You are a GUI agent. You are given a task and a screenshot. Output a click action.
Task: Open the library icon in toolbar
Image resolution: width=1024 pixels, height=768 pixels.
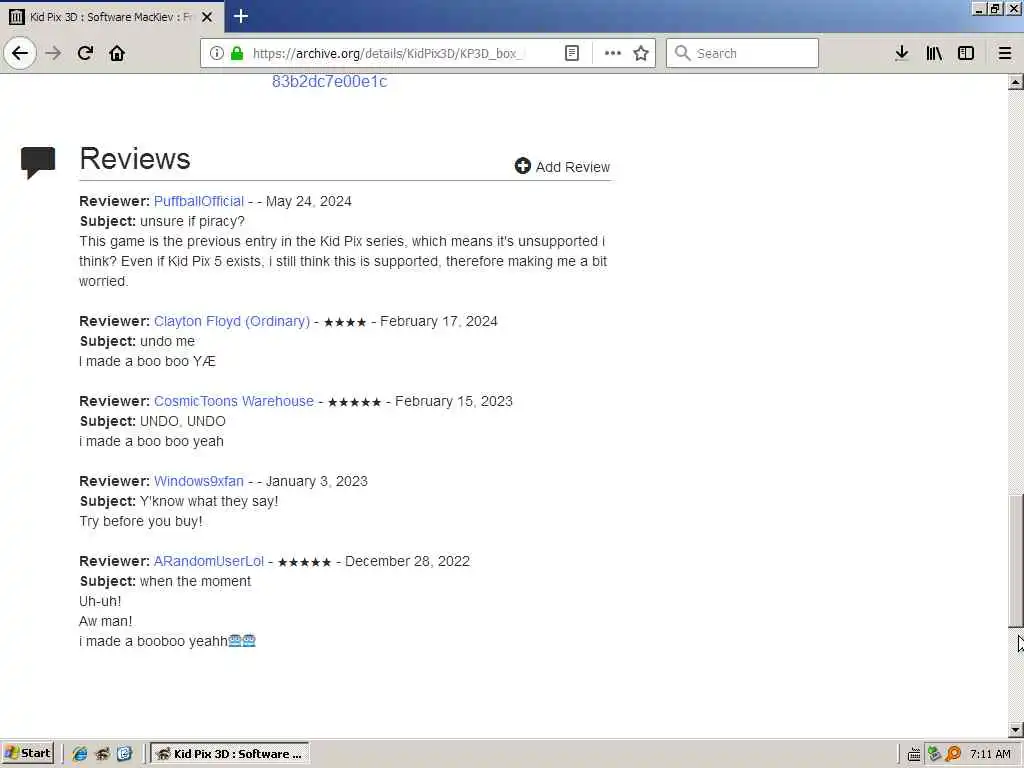934,53
